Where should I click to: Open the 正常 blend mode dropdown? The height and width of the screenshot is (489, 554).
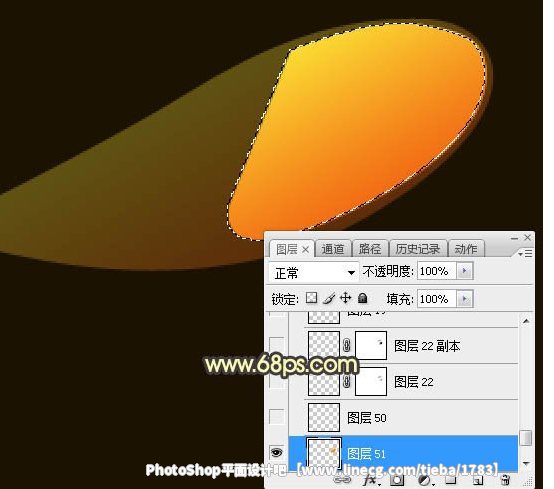[x=314, y=272]
